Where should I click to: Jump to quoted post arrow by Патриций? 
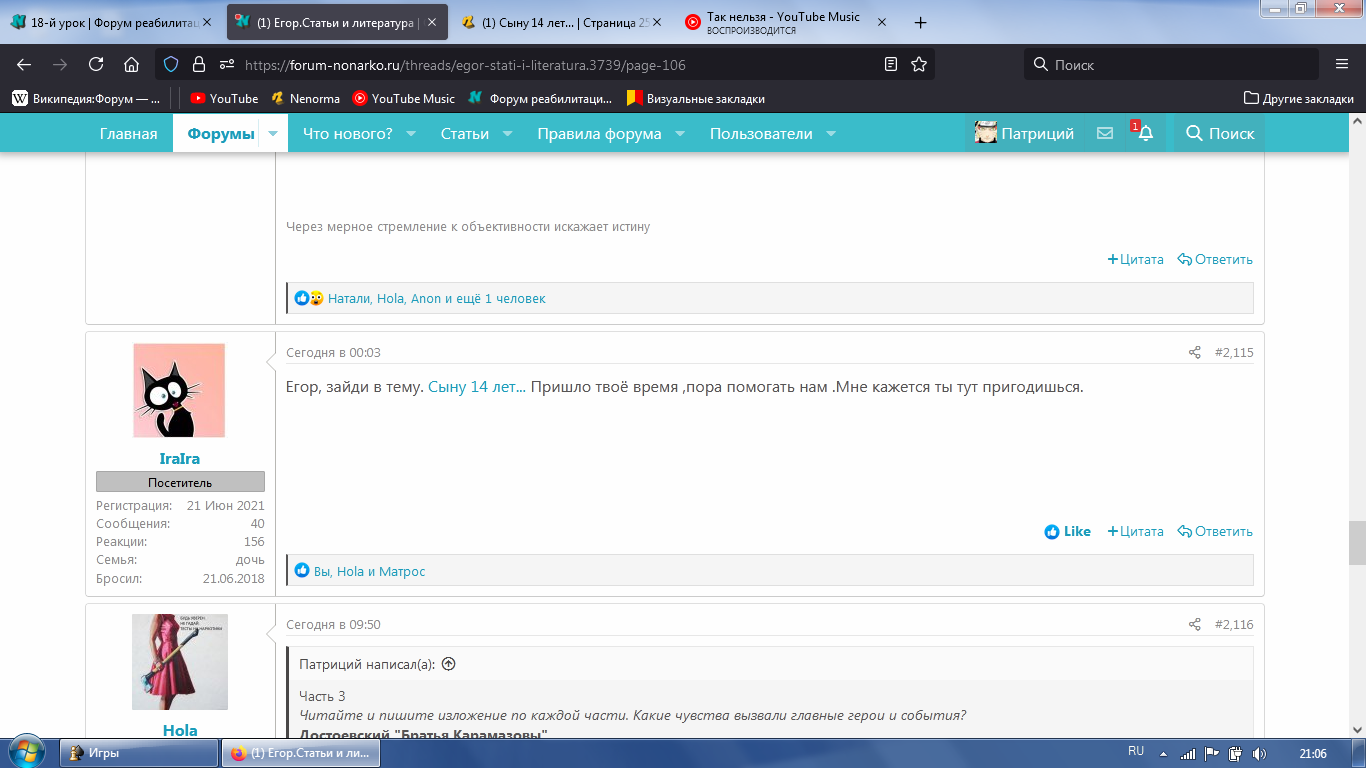coord(448,664)
